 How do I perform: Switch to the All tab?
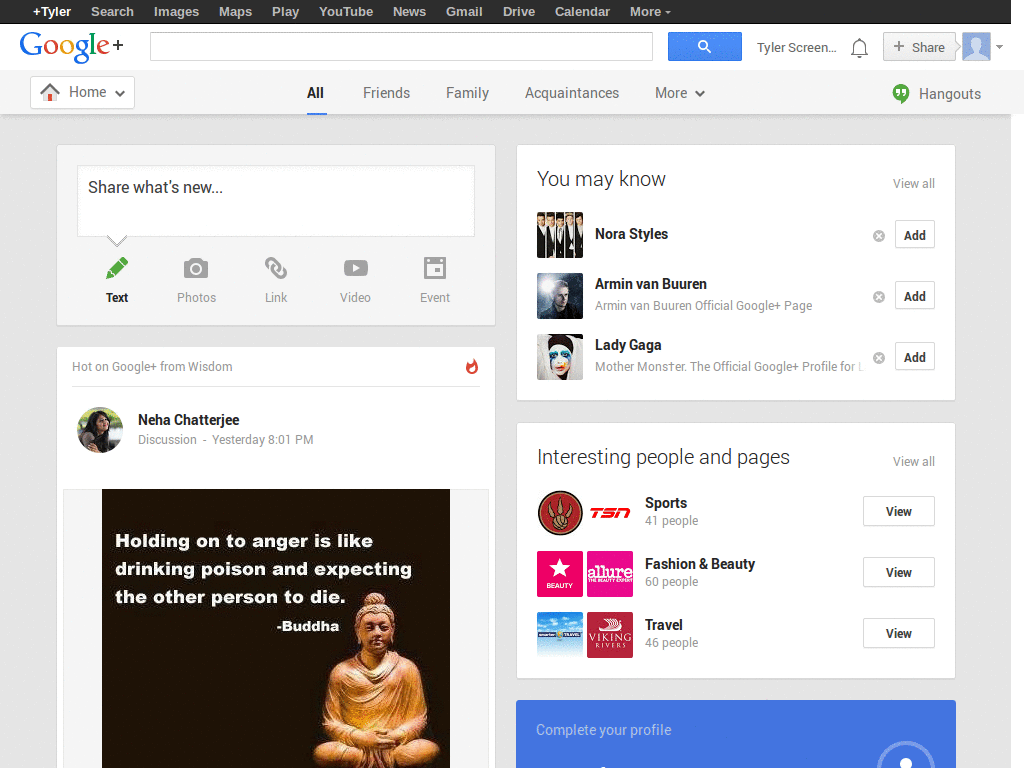point(315,93)
